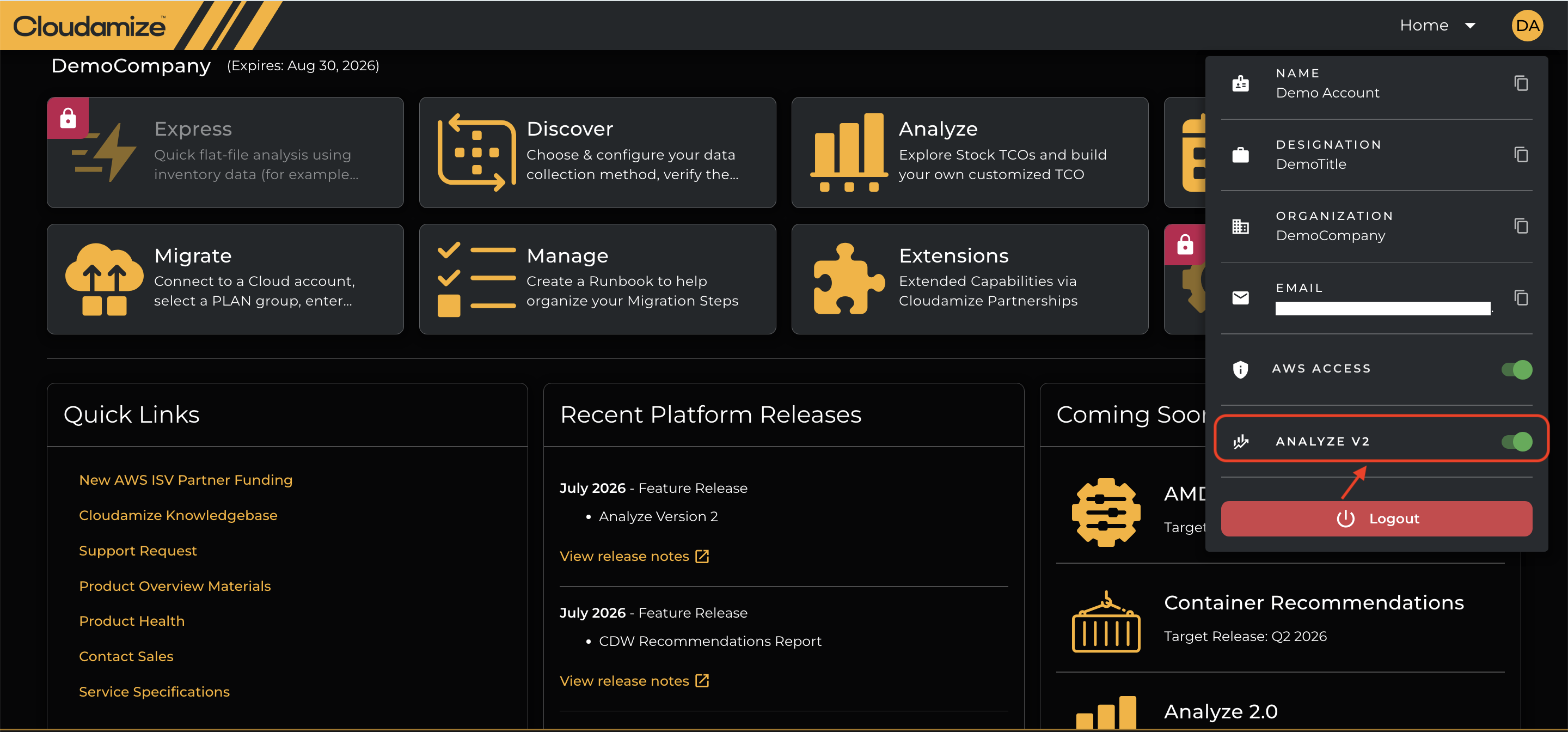Toggle the Analyze V2 switch
This screenshot has height=732, width=1568.
coord(1516,441)
